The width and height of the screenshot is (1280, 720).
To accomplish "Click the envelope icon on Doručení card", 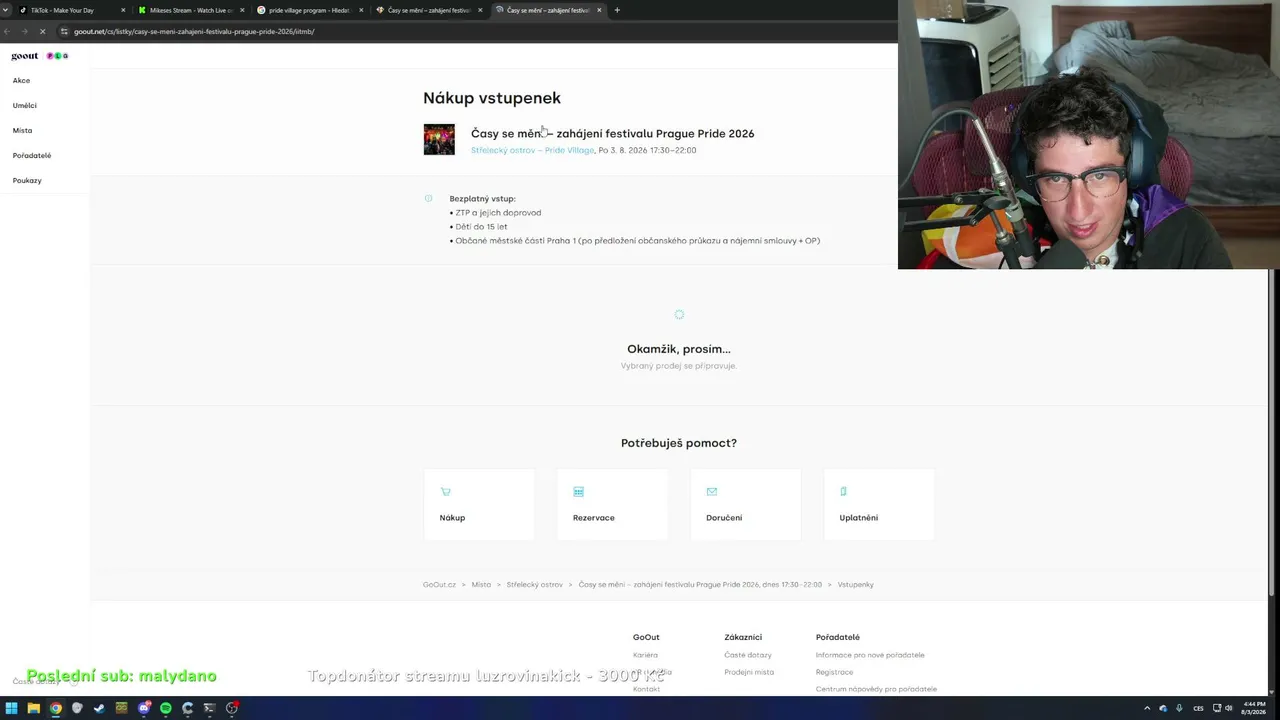I will [712, 492].
